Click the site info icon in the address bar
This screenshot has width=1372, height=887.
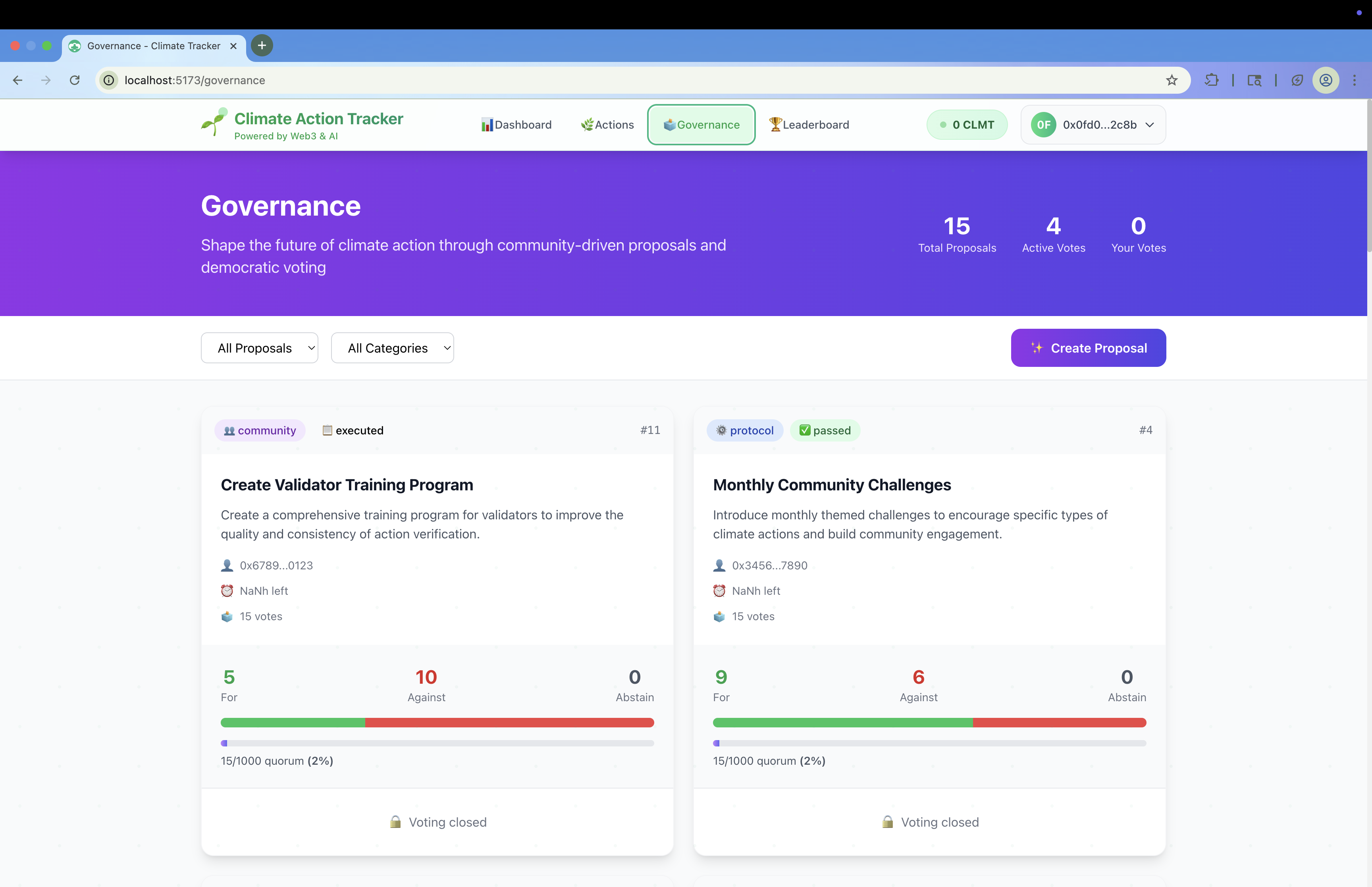[x=109, y=80]
